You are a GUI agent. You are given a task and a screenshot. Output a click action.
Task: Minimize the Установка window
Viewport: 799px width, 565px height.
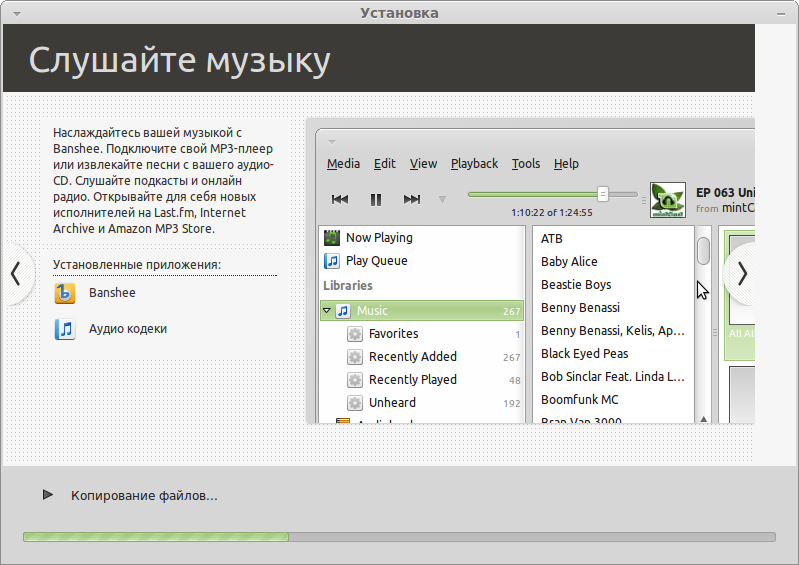coord(781,14)
